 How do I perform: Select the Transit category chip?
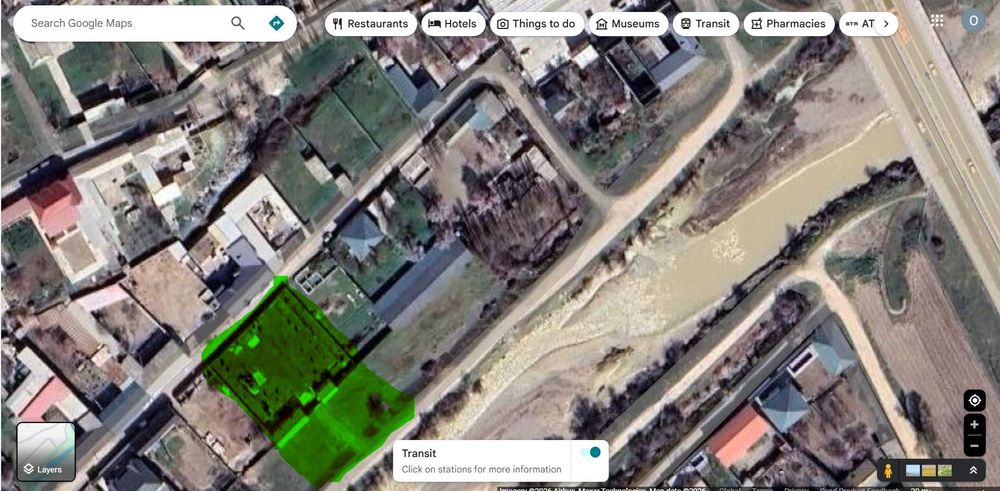tap(705, 24)
